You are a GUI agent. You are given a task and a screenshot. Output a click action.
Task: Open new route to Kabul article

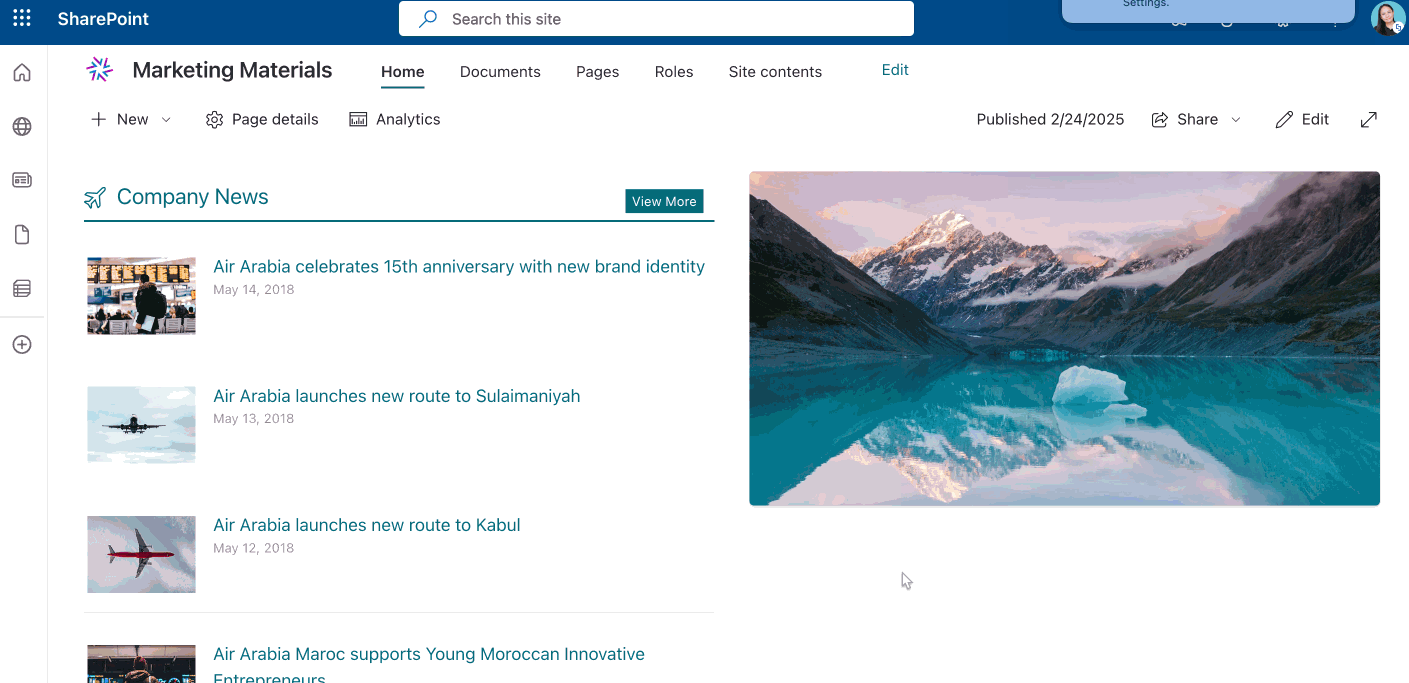(366, 525)
